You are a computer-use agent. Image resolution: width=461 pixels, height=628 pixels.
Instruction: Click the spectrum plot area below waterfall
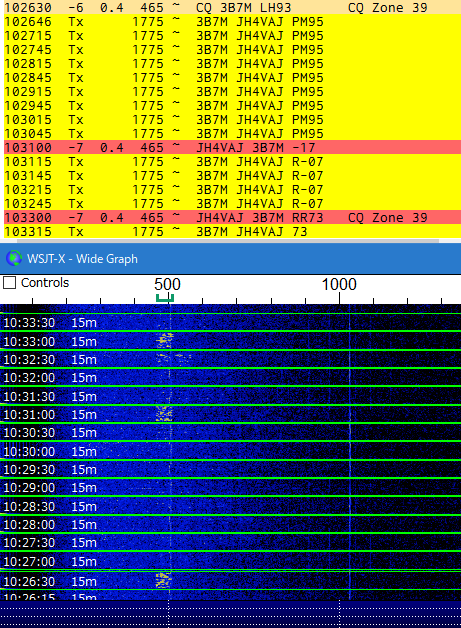pyautogui.click(x=230, y=614)
